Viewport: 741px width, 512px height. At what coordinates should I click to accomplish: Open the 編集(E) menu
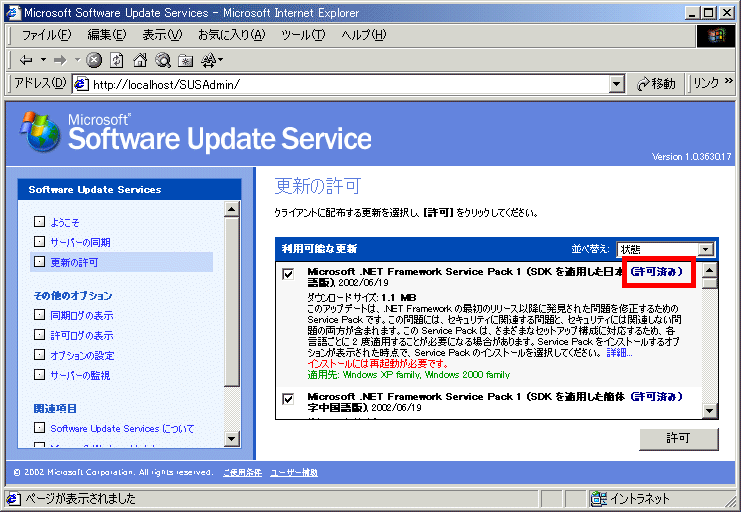(107, 35)
